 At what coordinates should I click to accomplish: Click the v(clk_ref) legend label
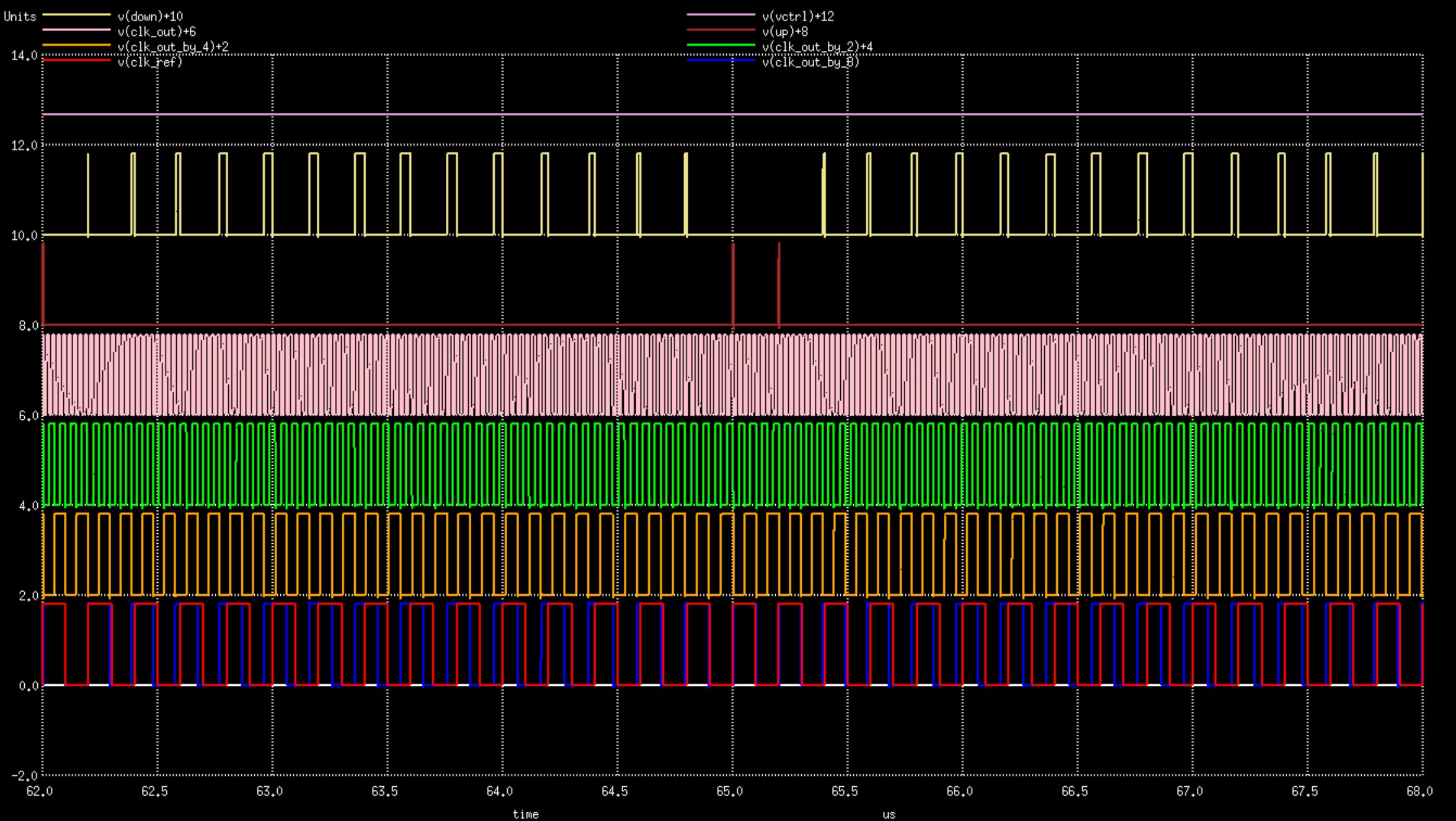pyautogui.click(x=149, y=62)
